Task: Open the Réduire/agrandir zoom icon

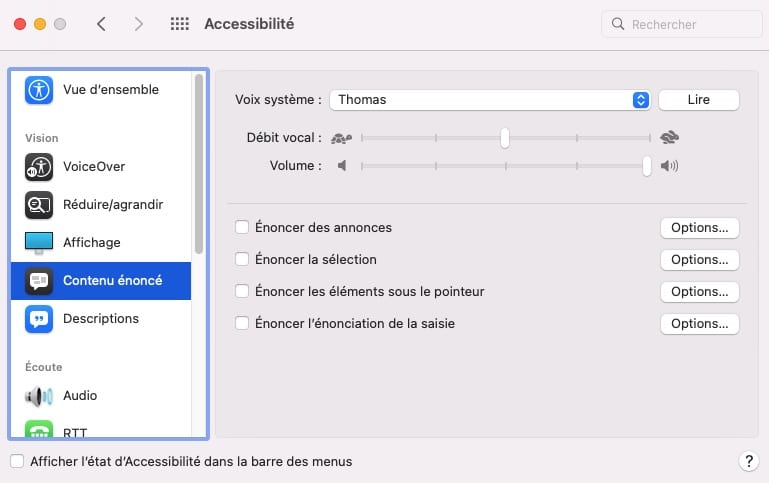Action: pos(39,205)
